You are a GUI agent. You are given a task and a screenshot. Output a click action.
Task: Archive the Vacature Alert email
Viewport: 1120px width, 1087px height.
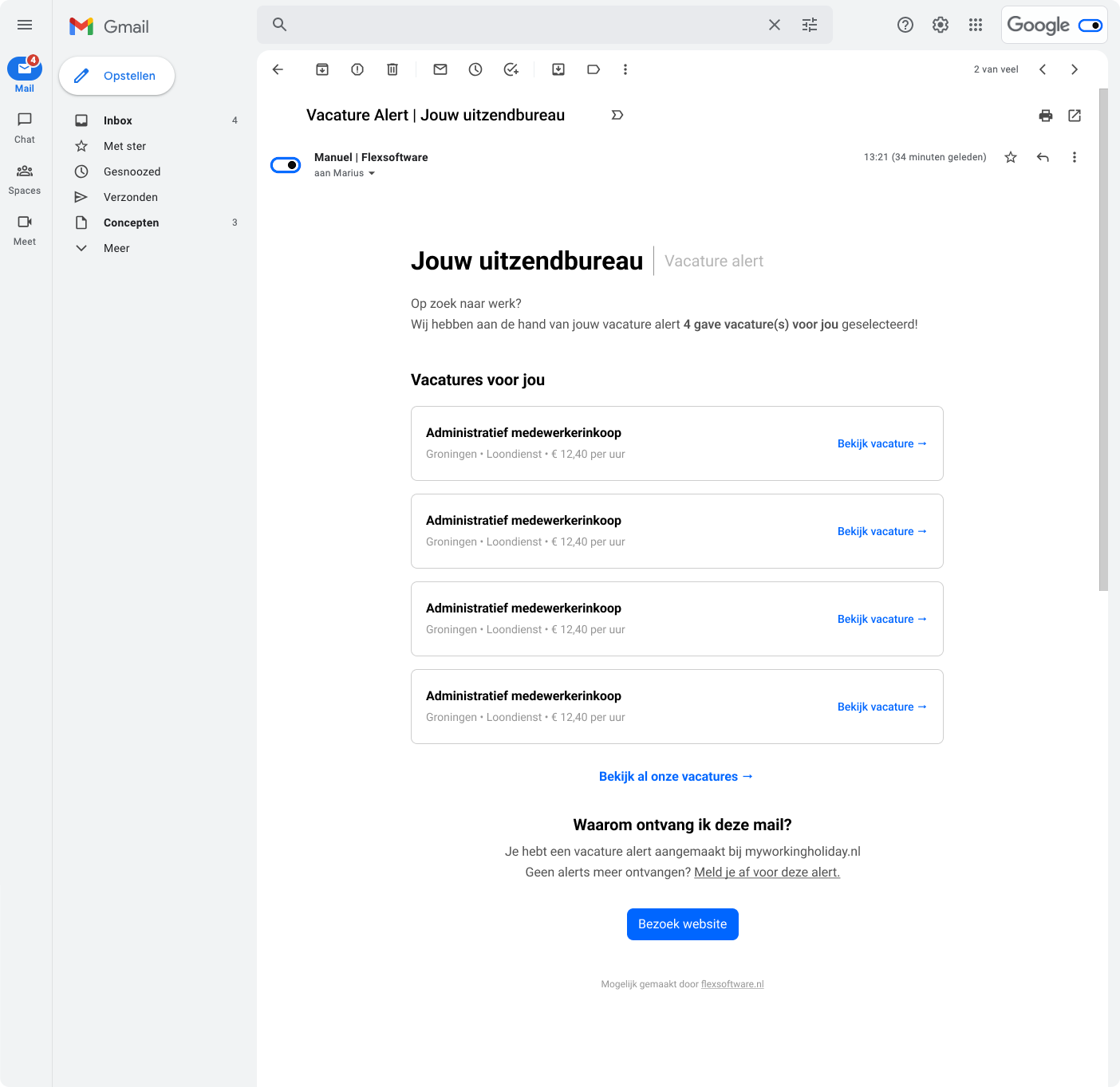click(x=322, y=69)
